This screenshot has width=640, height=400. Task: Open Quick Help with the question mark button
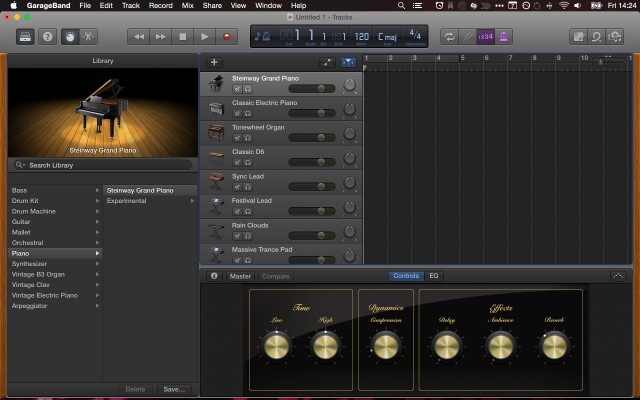click(47, 37)
